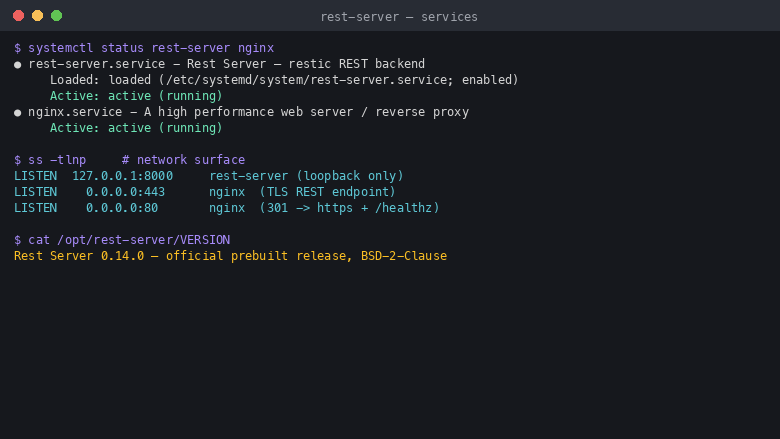
Task: Click the nginx.service status bullet dot
Action: [x=17, y=113]
